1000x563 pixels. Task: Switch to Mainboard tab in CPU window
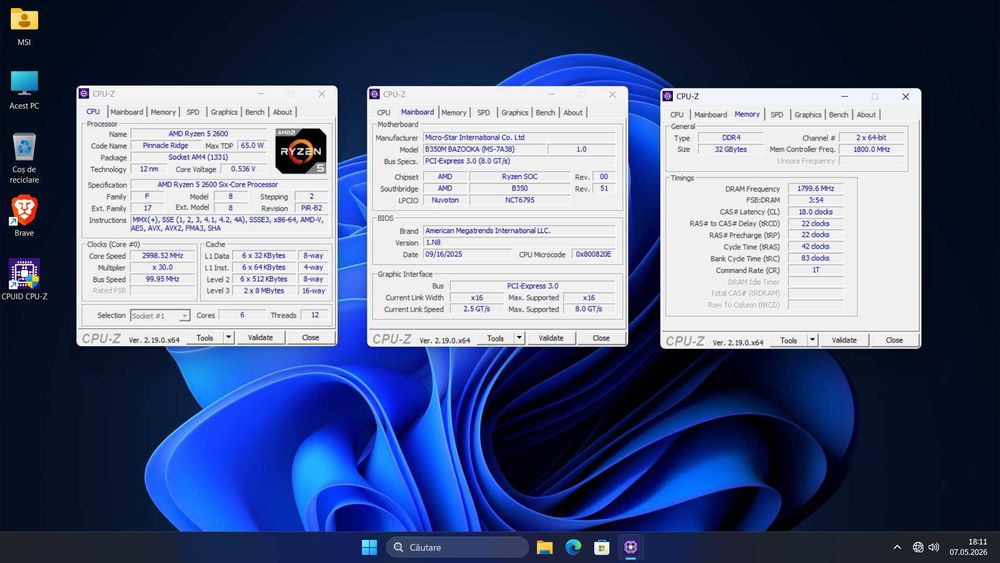(126, 112)
